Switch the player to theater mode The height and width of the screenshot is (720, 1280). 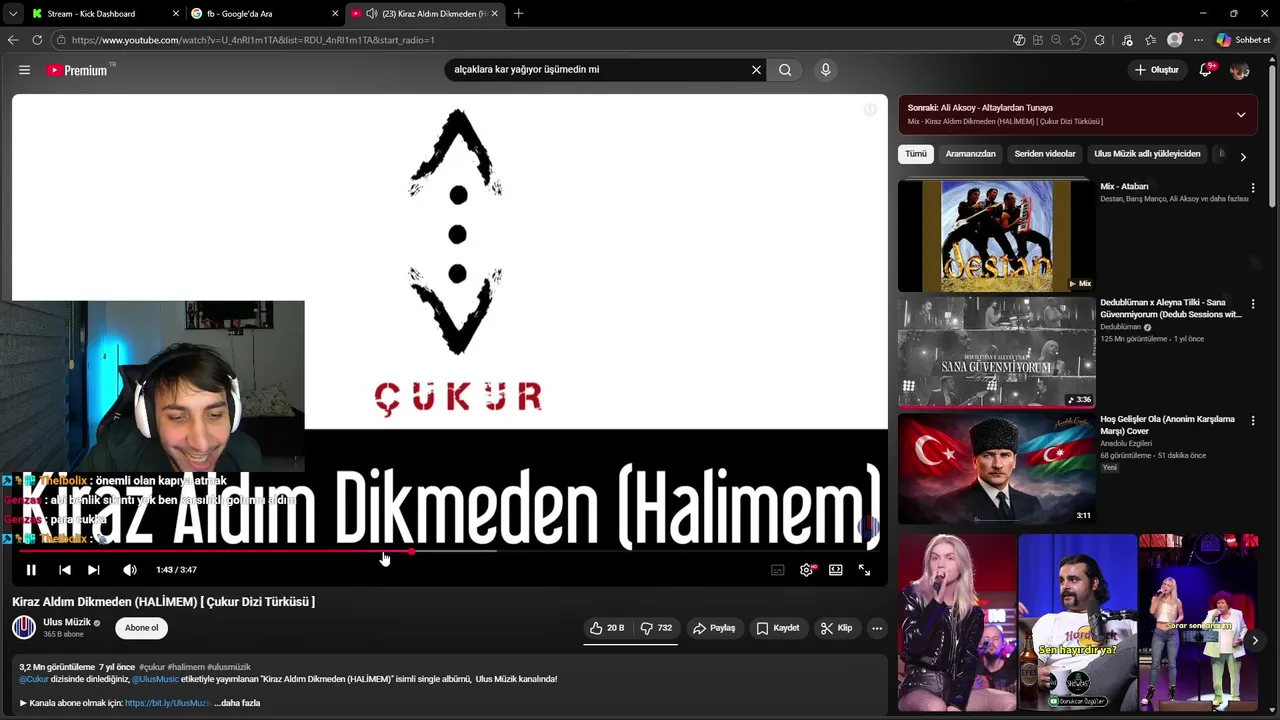click(836, 570)
